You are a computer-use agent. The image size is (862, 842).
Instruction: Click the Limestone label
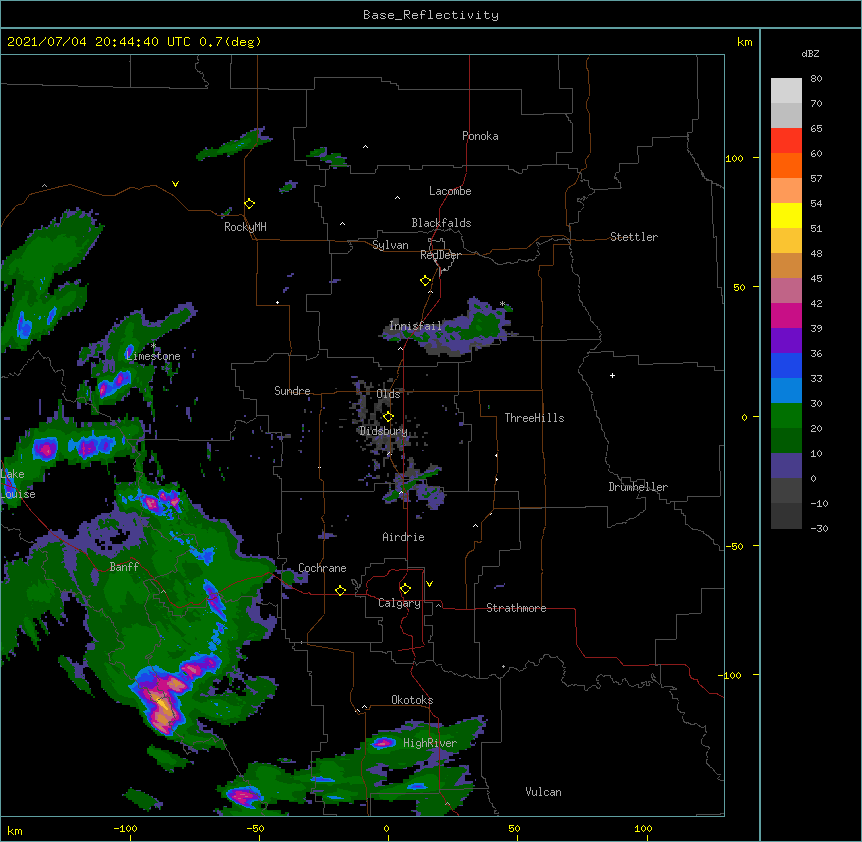(153, 356)
